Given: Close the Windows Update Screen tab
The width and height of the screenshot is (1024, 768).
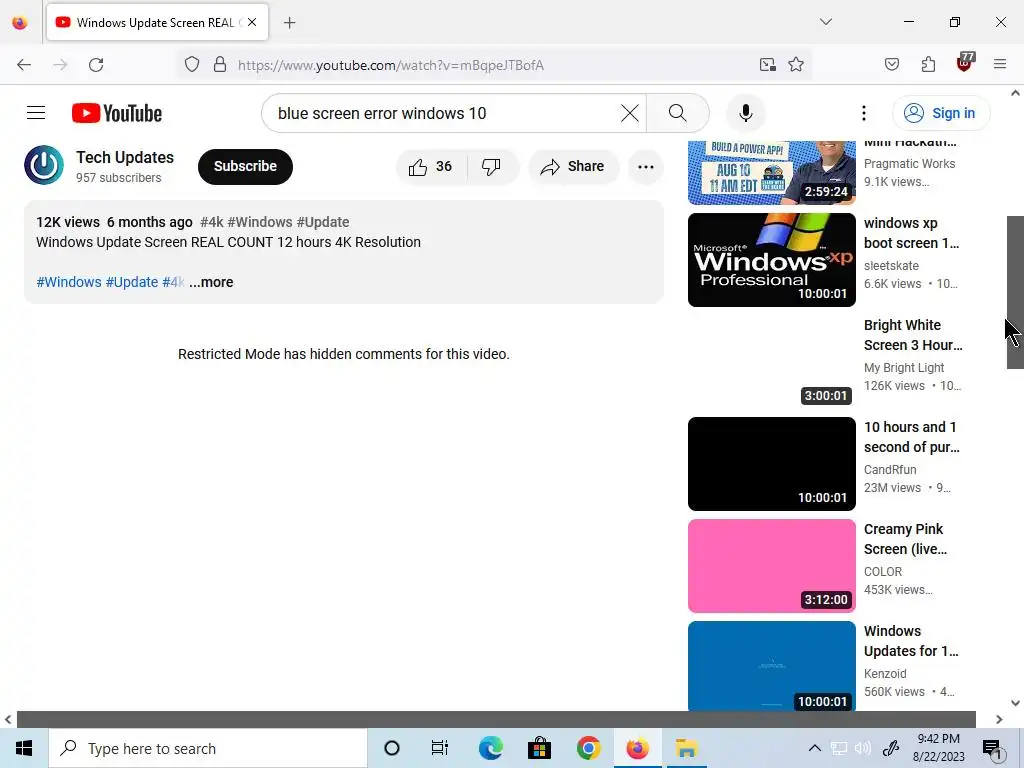Looking at the screenshot, I should [x=252, y=22].
